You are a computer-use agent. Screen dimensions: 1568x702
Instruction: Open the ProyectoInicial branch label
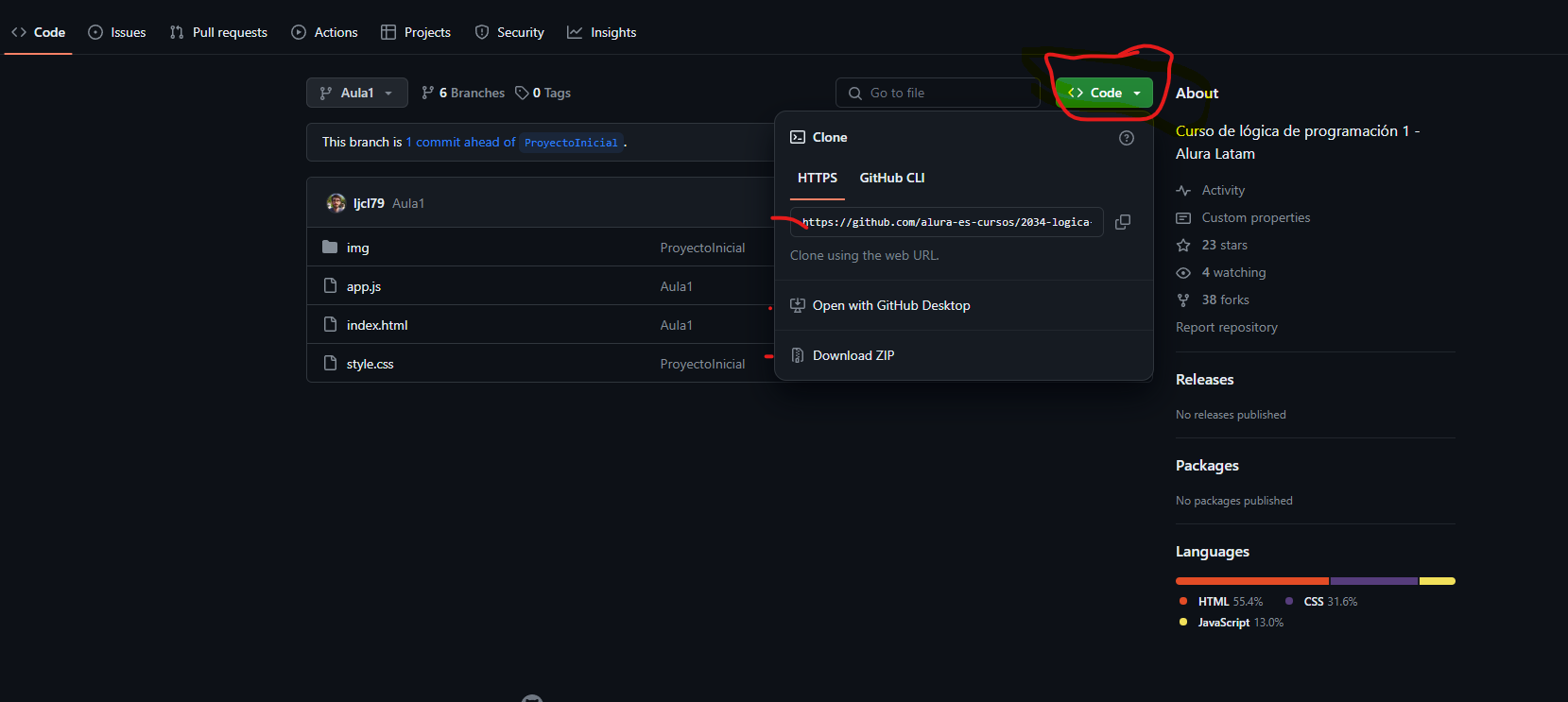pos(571,143)
